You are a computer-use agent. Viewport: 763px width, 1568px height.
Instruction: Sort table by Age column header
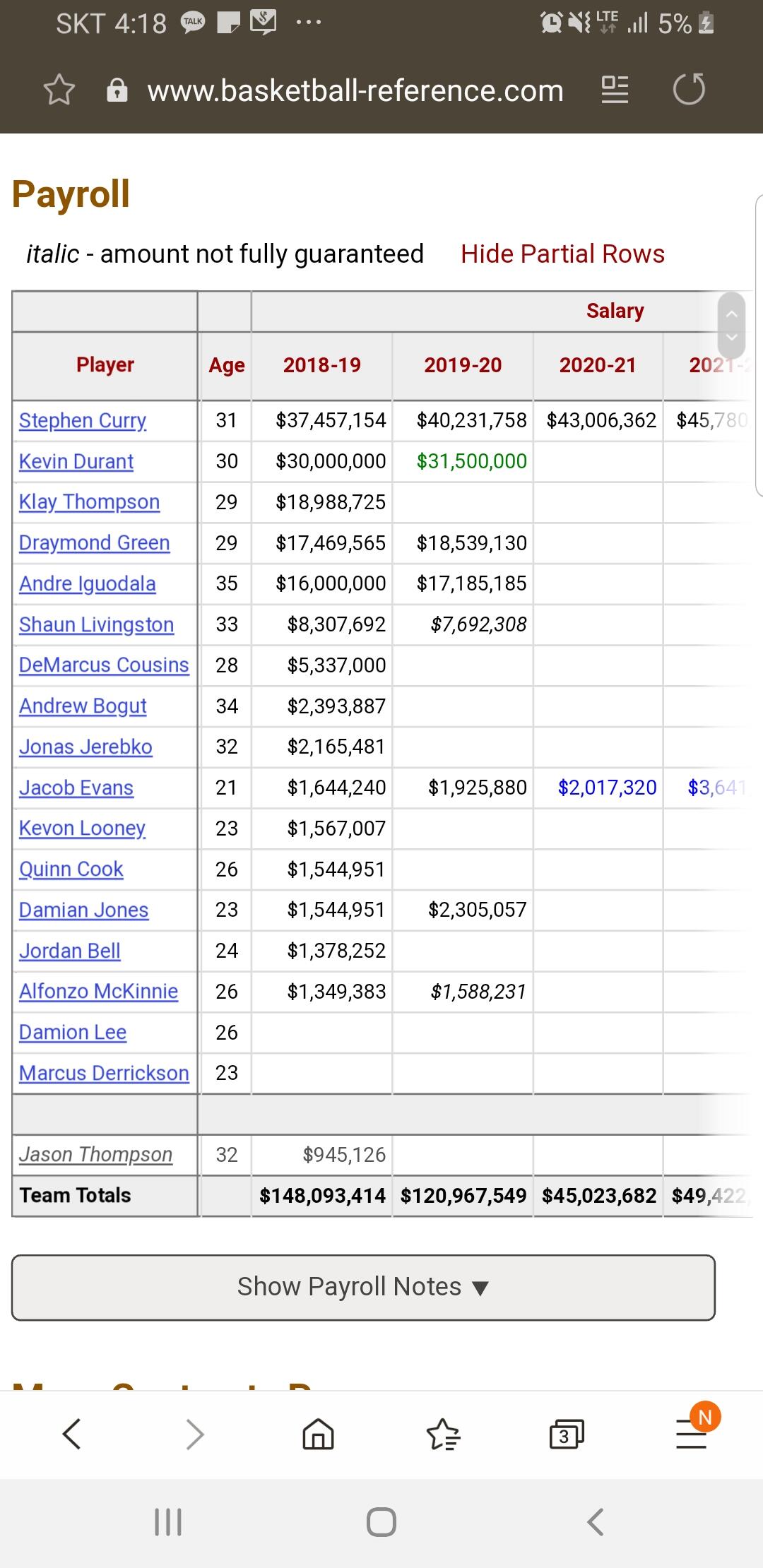coord(226,365)
